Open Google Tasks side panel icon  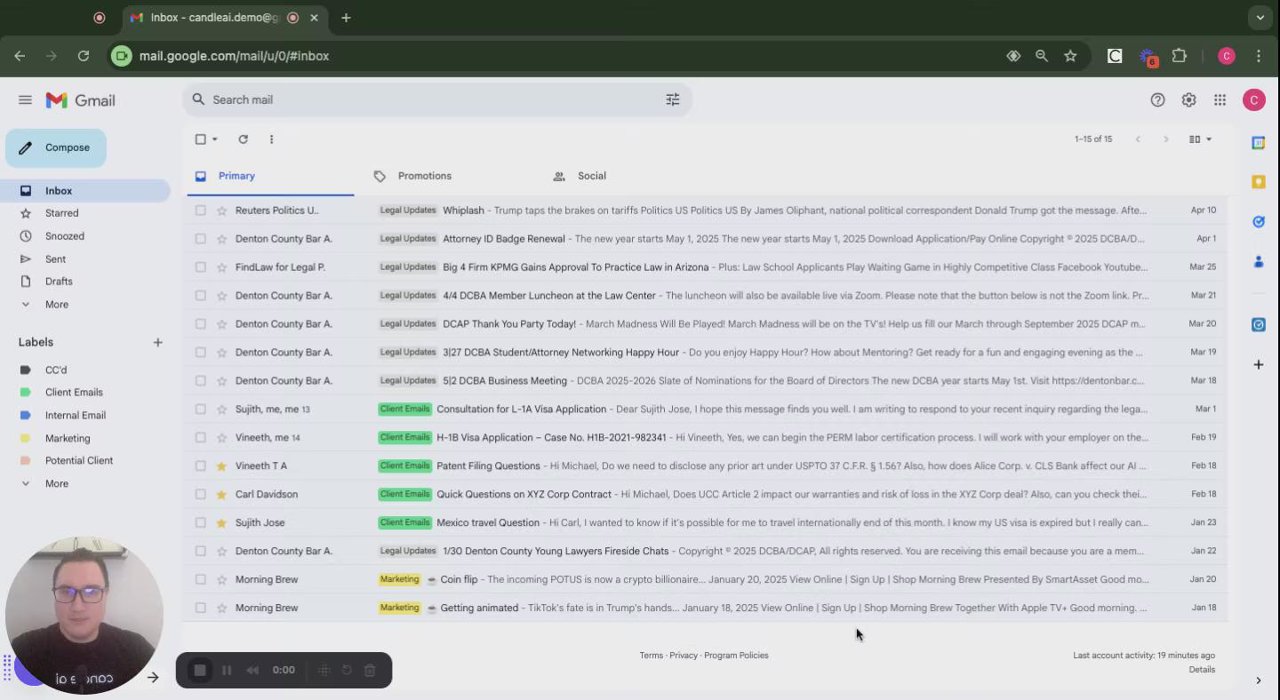1258,222
